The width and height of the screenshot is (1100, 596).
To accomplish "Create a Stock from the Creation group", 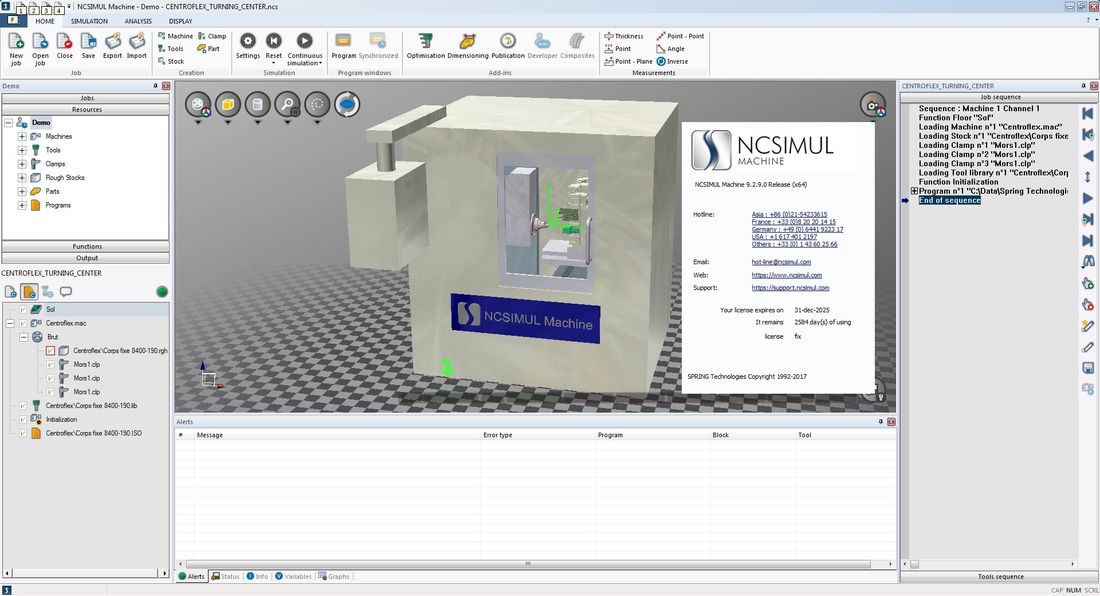I will tap(170, 61).
